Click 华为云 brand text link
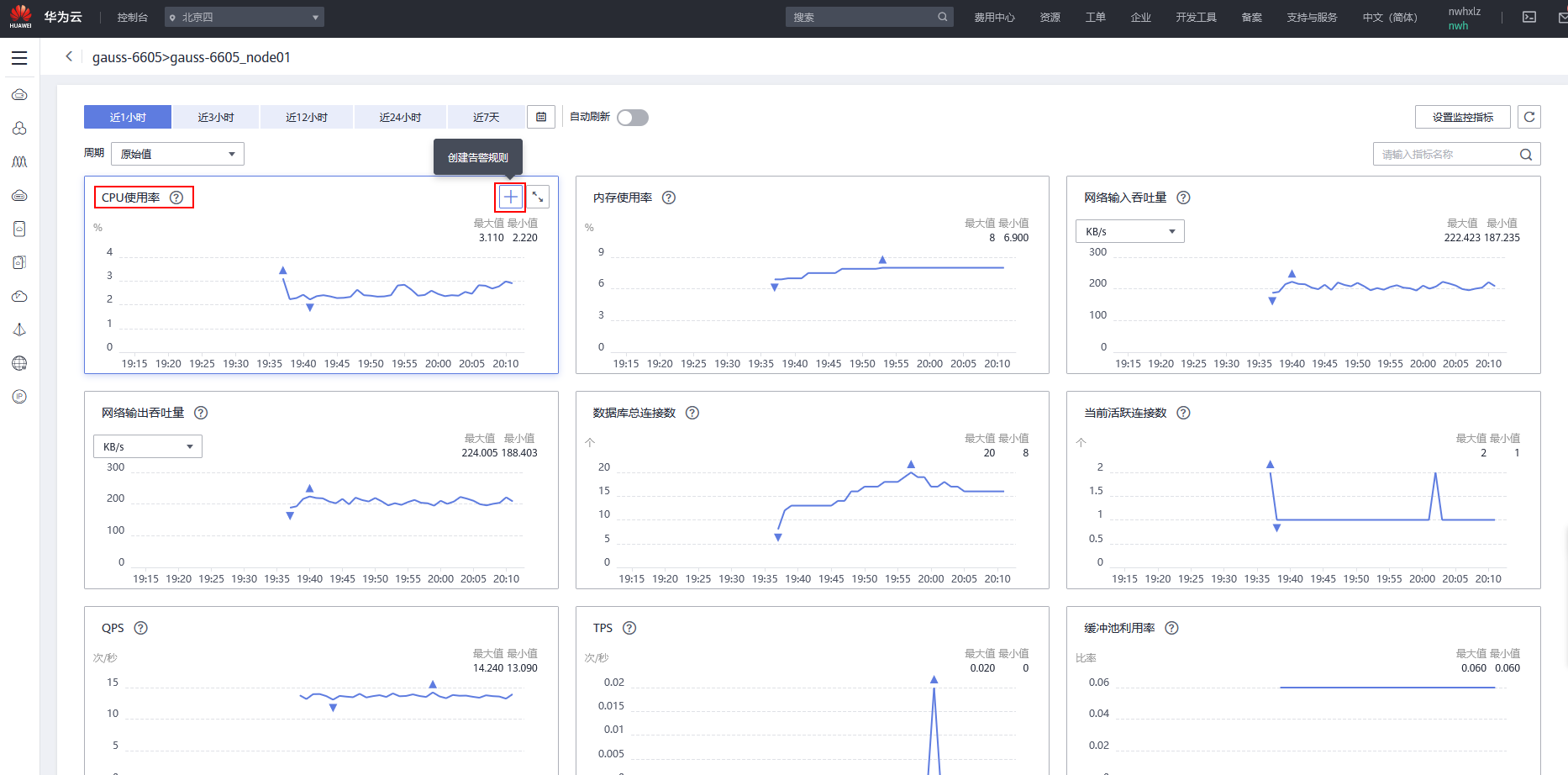 (x=63, y=17)
